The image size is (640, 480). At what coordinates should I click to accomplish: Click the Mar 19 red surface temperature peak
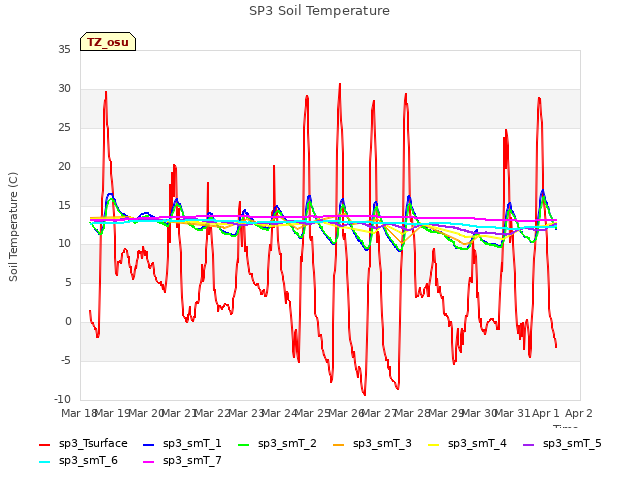tap(106, 92)
